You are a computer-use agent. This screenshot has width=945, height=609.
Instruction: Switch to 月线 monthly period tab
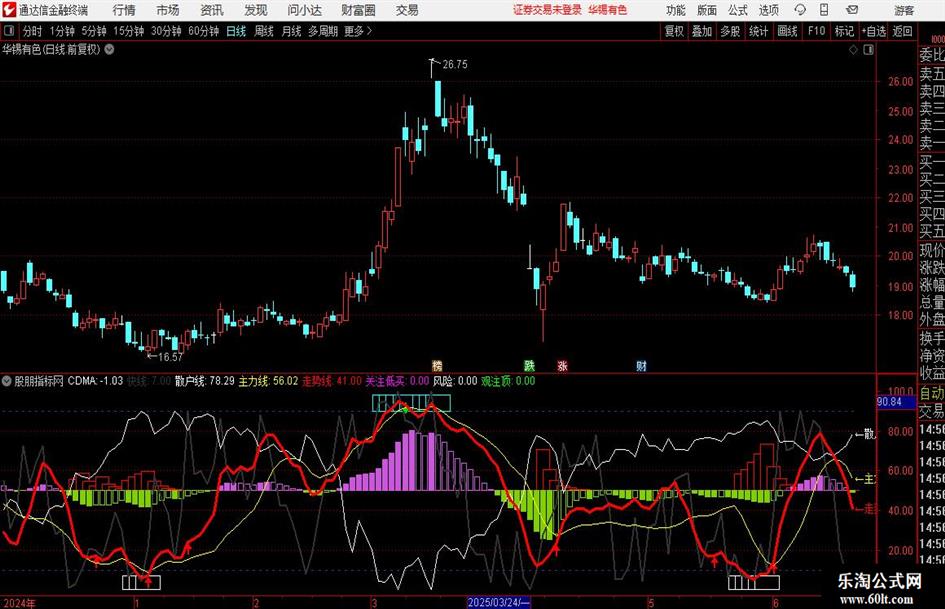tap(291, 31)
